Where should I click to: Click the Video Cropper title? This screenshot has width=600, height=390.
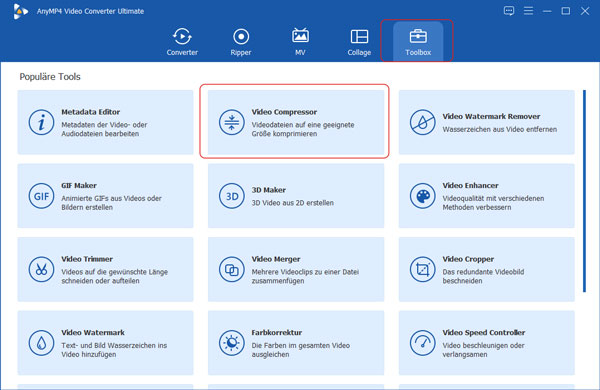point(468,259)
